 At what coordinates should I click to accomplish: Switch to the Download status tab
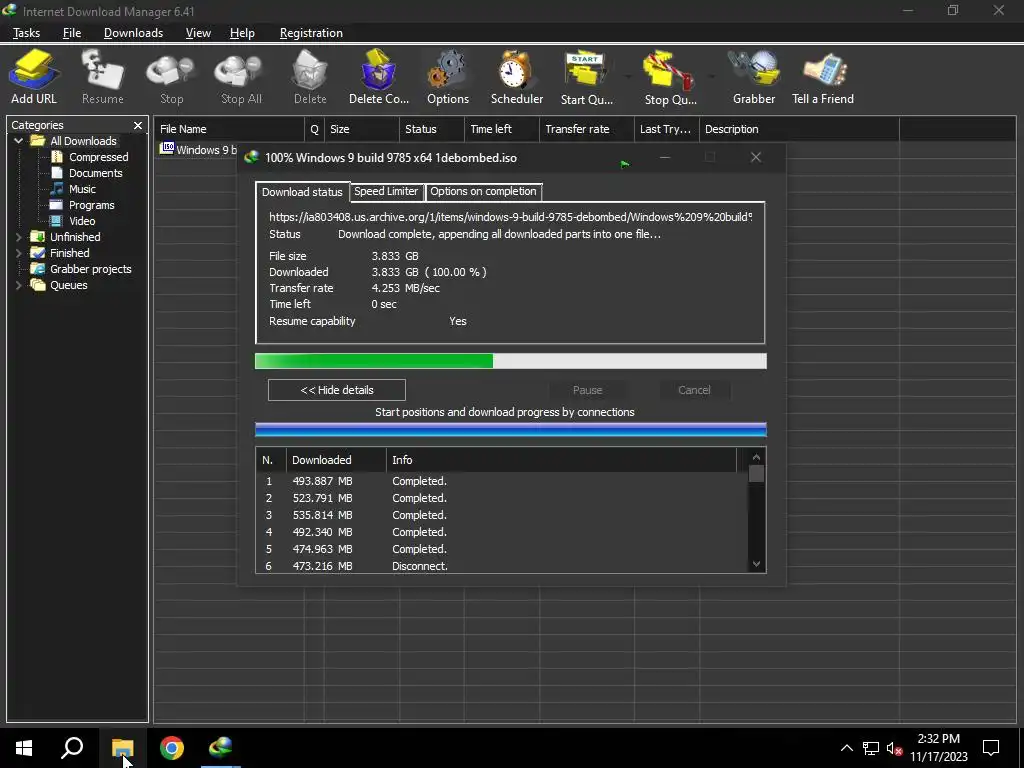coord(302,192)
